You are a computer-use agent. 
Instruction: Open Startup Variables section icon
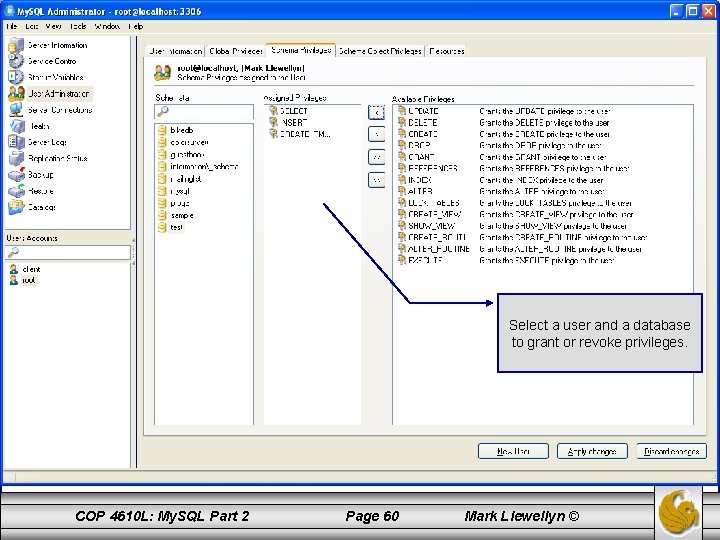coord(16,77)
